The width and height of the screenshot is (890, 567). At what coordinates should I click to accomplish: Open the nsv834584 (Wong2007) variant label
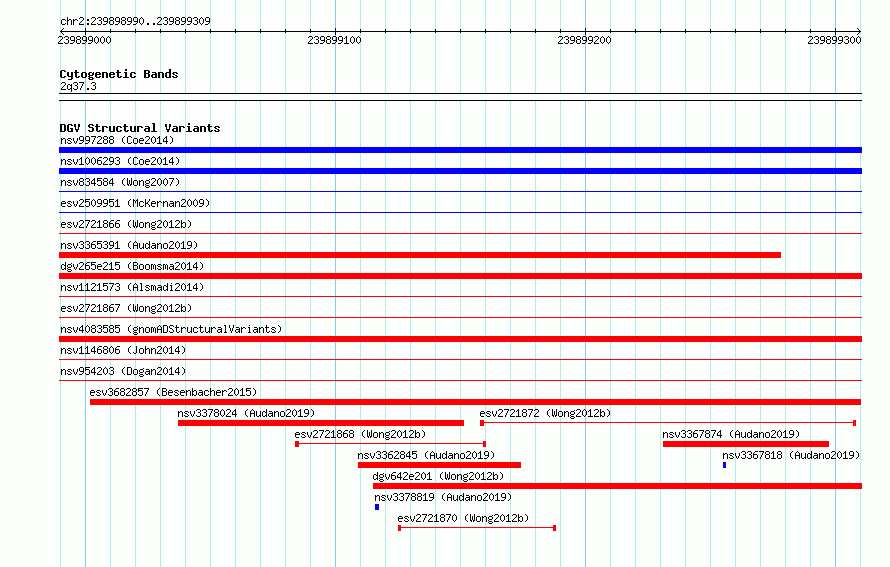pos(120,182)
